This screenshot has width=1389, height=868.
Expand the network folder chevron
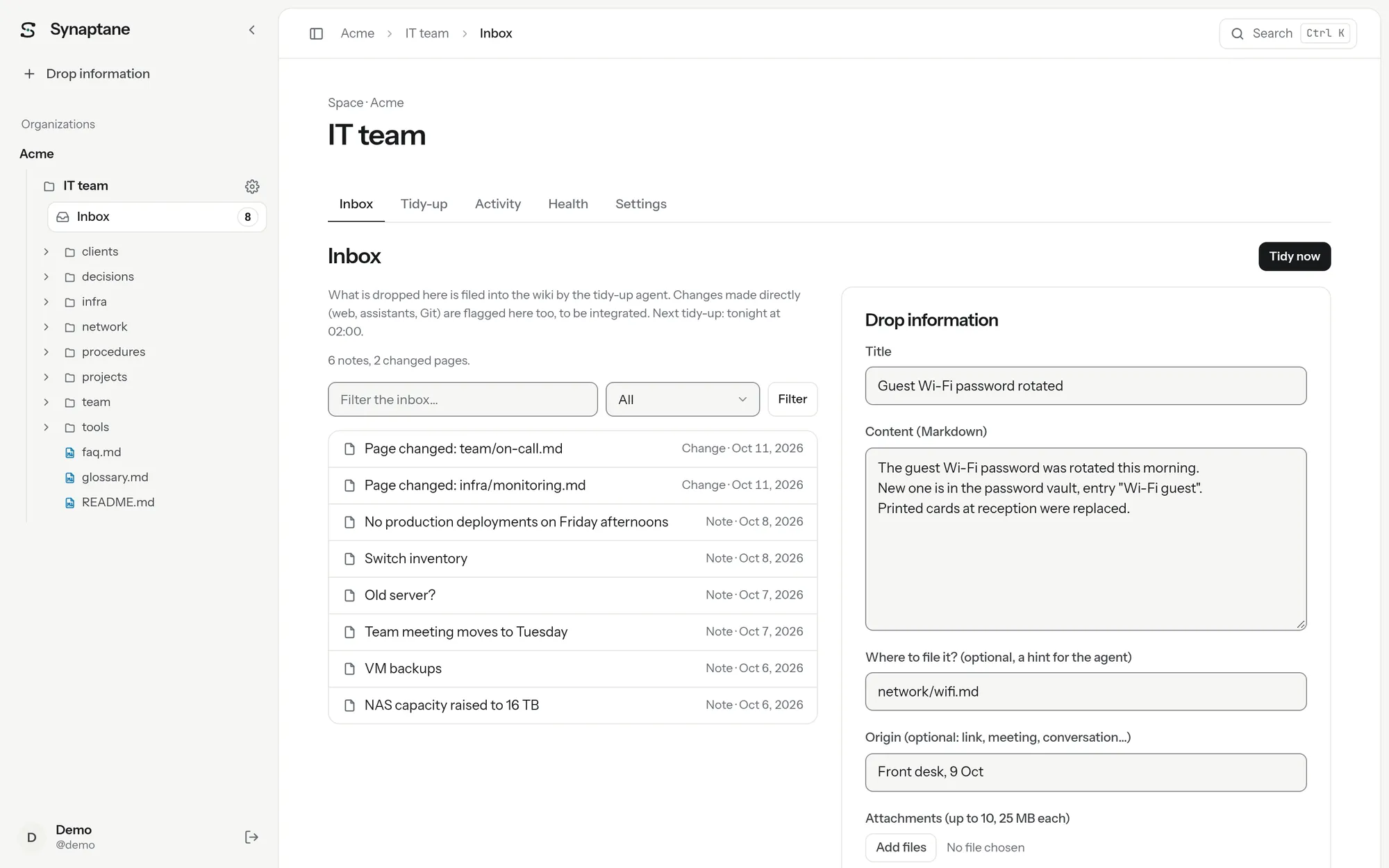pyautogui.click(x=47, y=326)
